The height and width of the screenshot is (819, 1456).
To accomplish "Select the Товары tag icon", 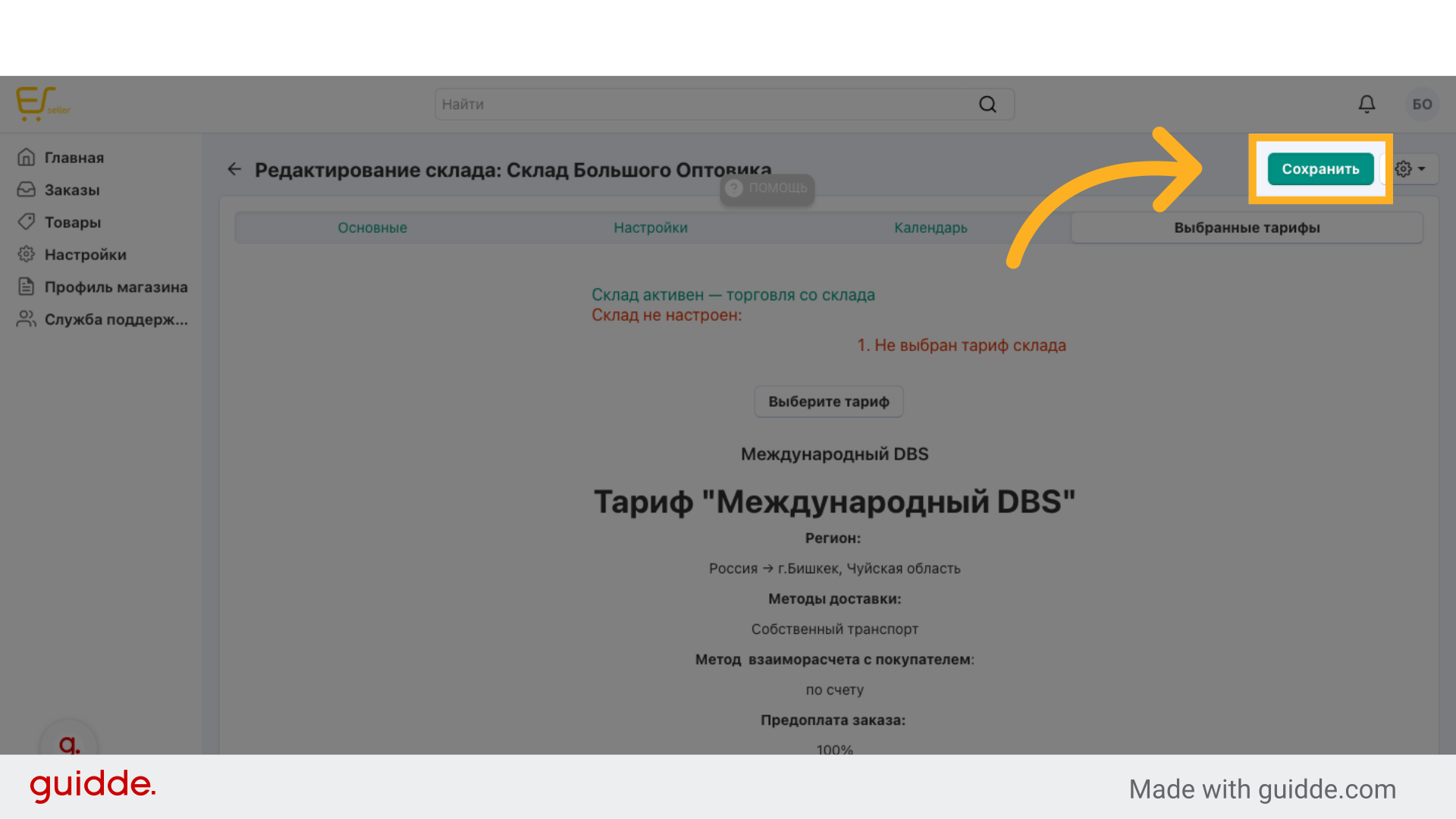I will pyautogui.click(x=27, y=221).
